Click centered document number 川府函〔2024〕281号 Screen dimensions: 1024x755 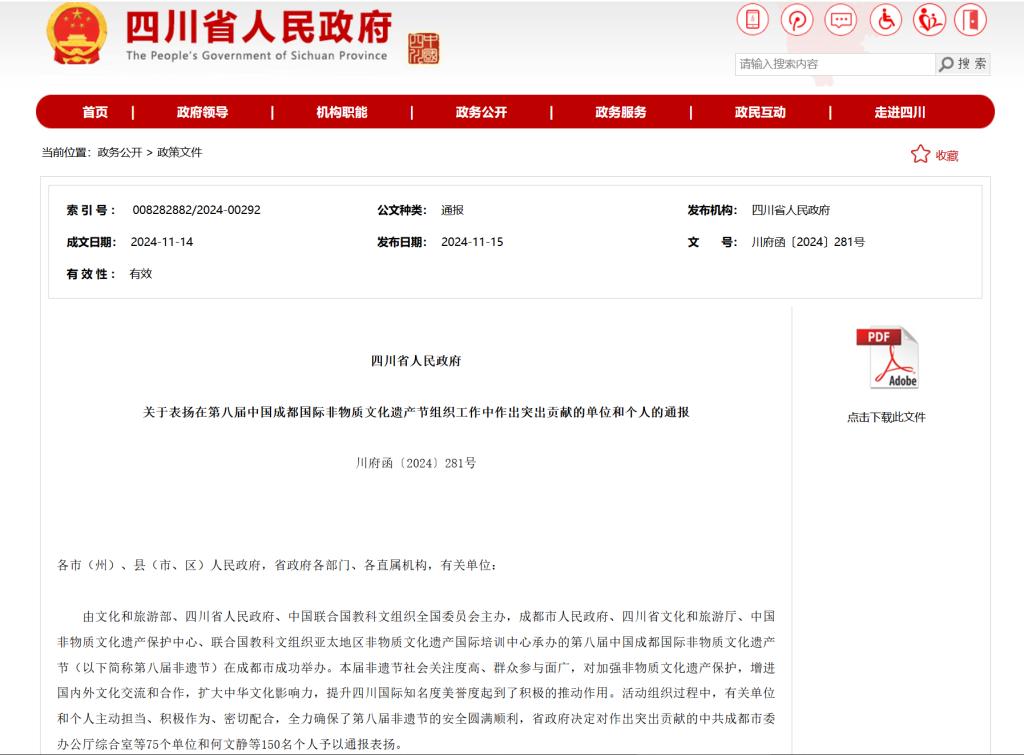tap(416, 463)
